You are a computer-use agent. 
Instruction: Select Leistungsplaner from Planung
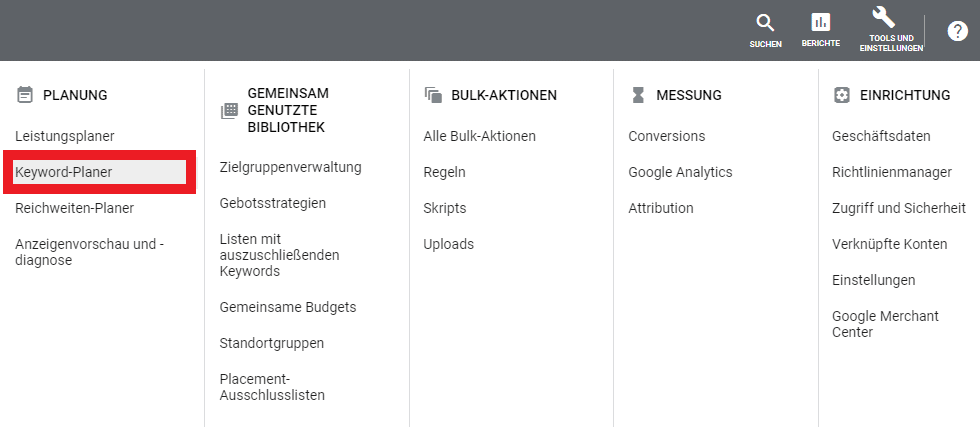coord(65,136)
